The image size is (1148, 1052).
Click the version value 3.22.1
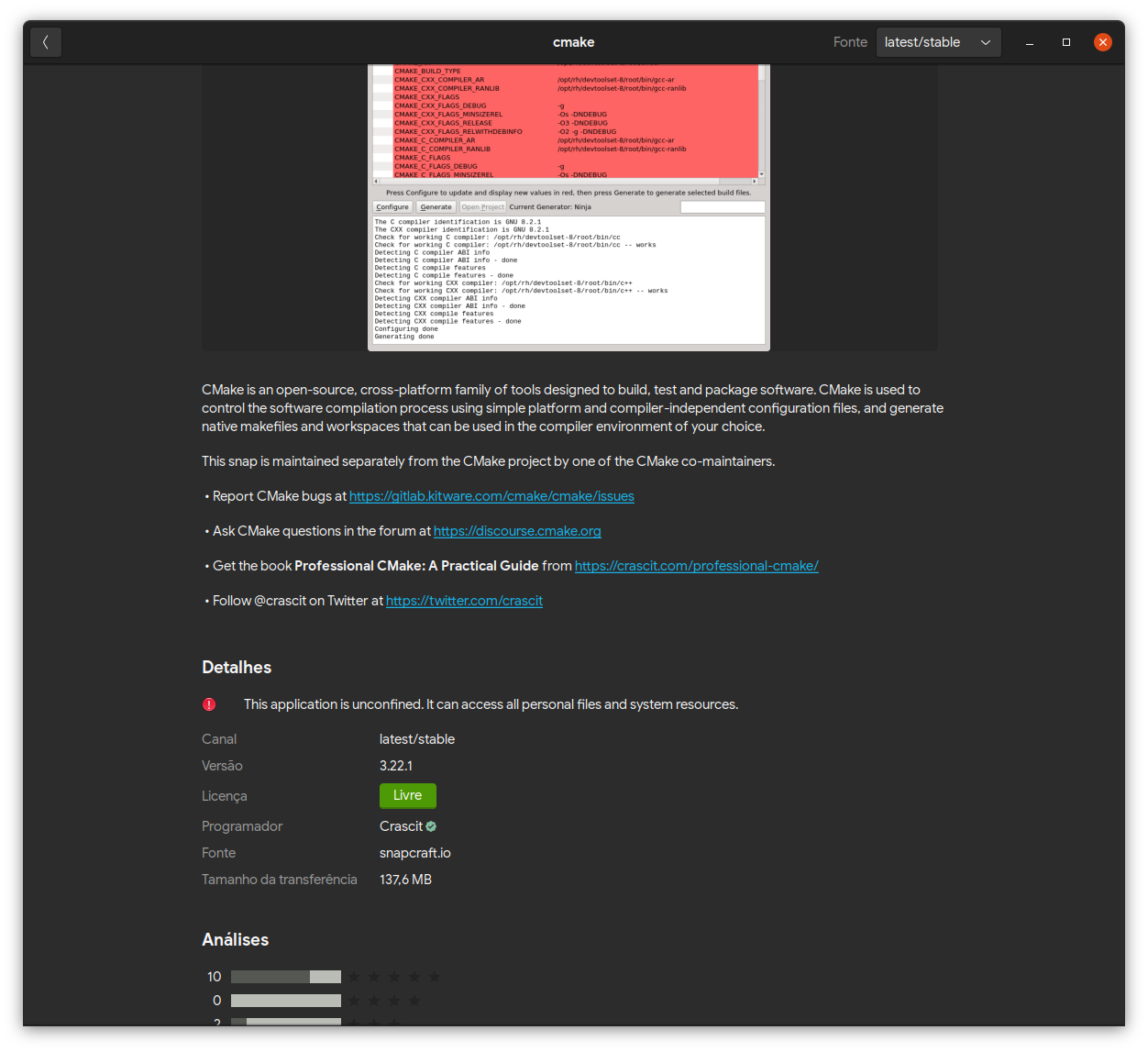pos(396,766)
